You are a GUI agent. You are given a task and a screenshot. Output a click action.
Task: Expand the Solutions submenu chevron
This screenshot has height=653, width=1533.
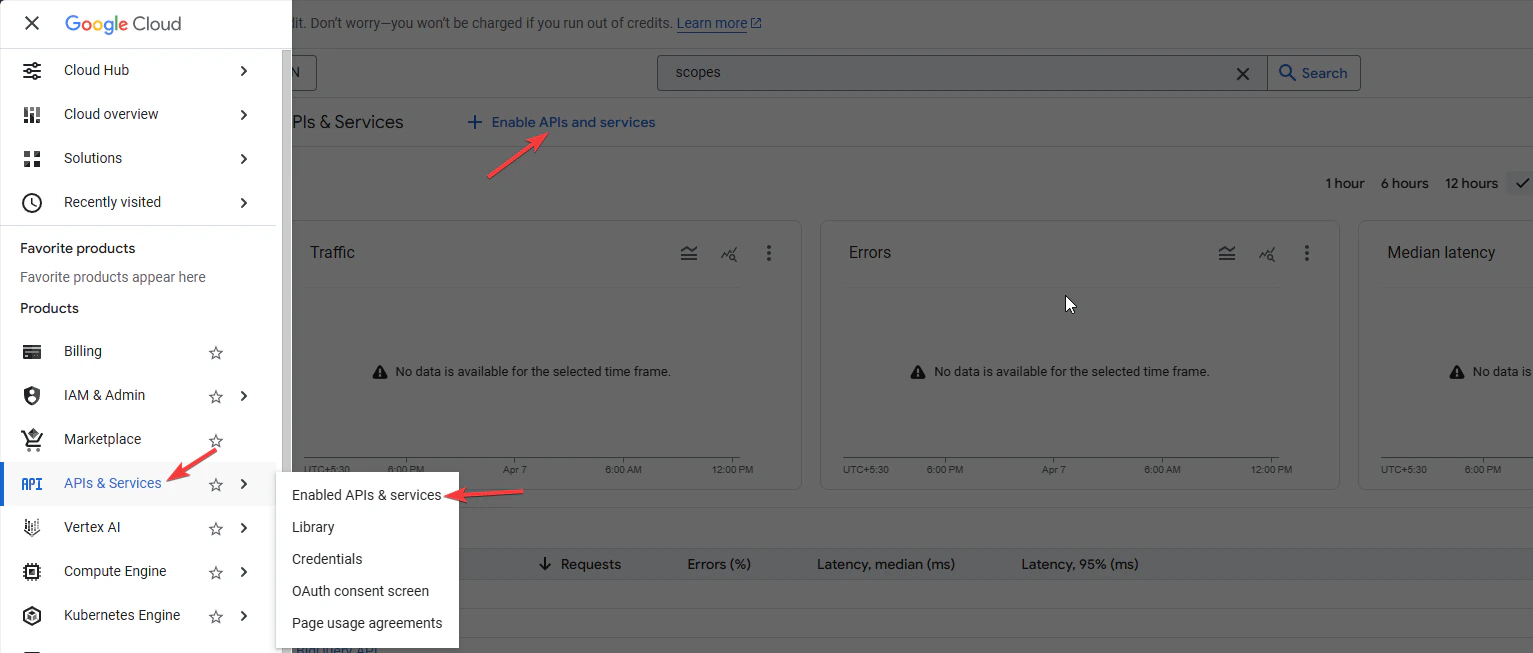244,159
